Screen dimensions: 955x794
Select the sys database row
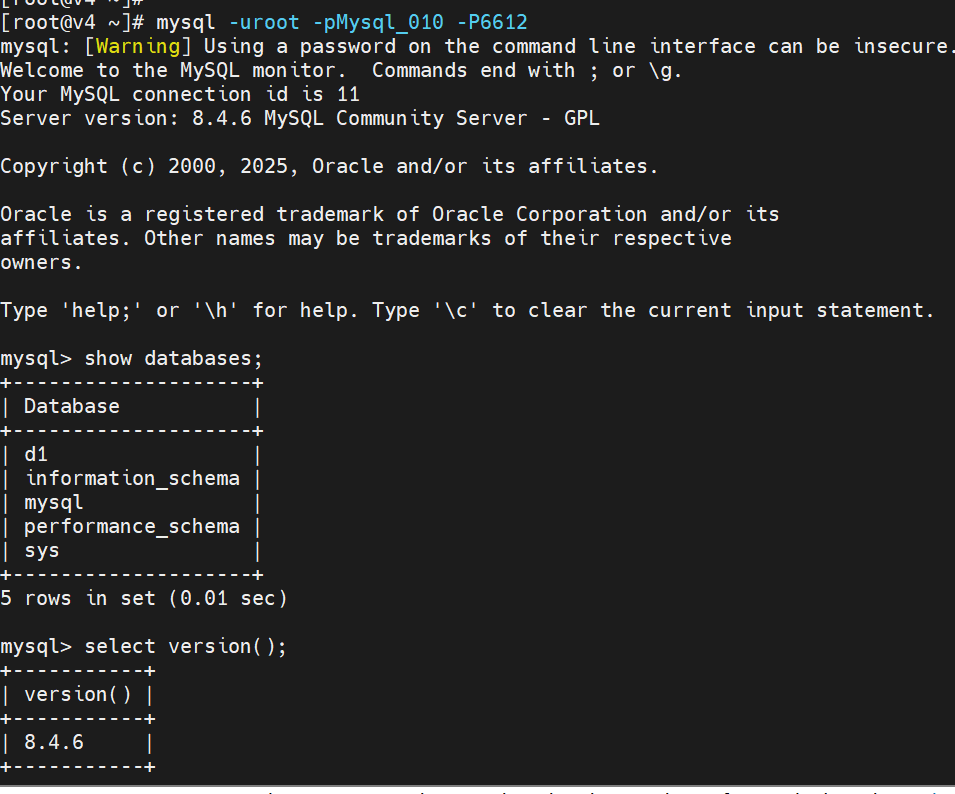tap(42, 550)
